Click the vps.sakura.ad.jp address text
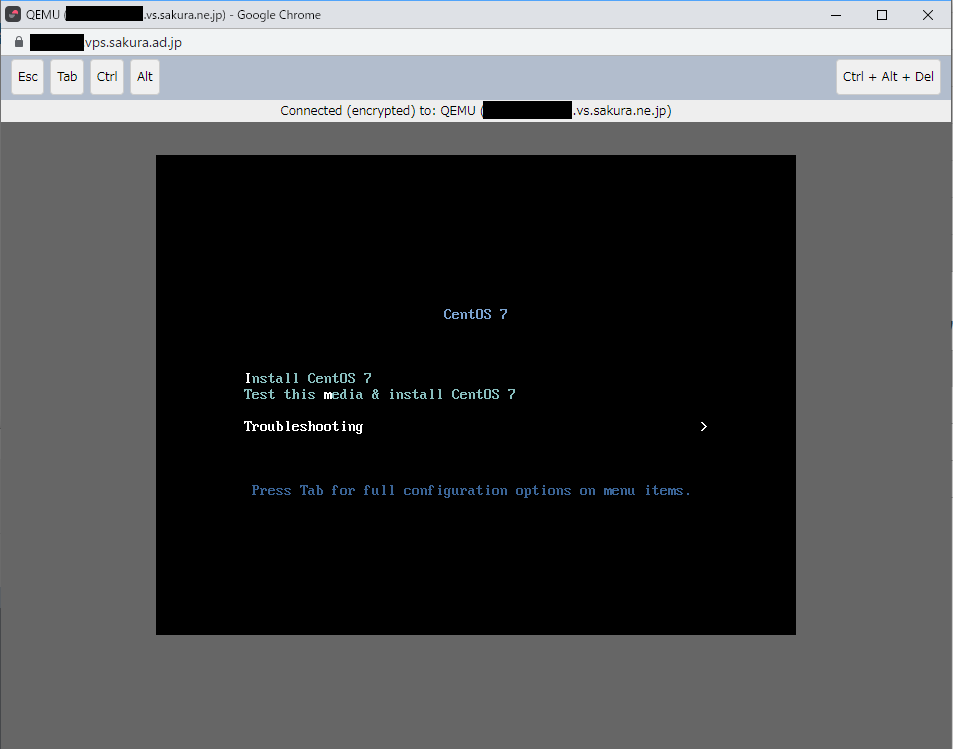This screenshot has width=953, height=749. click(133, 43)
